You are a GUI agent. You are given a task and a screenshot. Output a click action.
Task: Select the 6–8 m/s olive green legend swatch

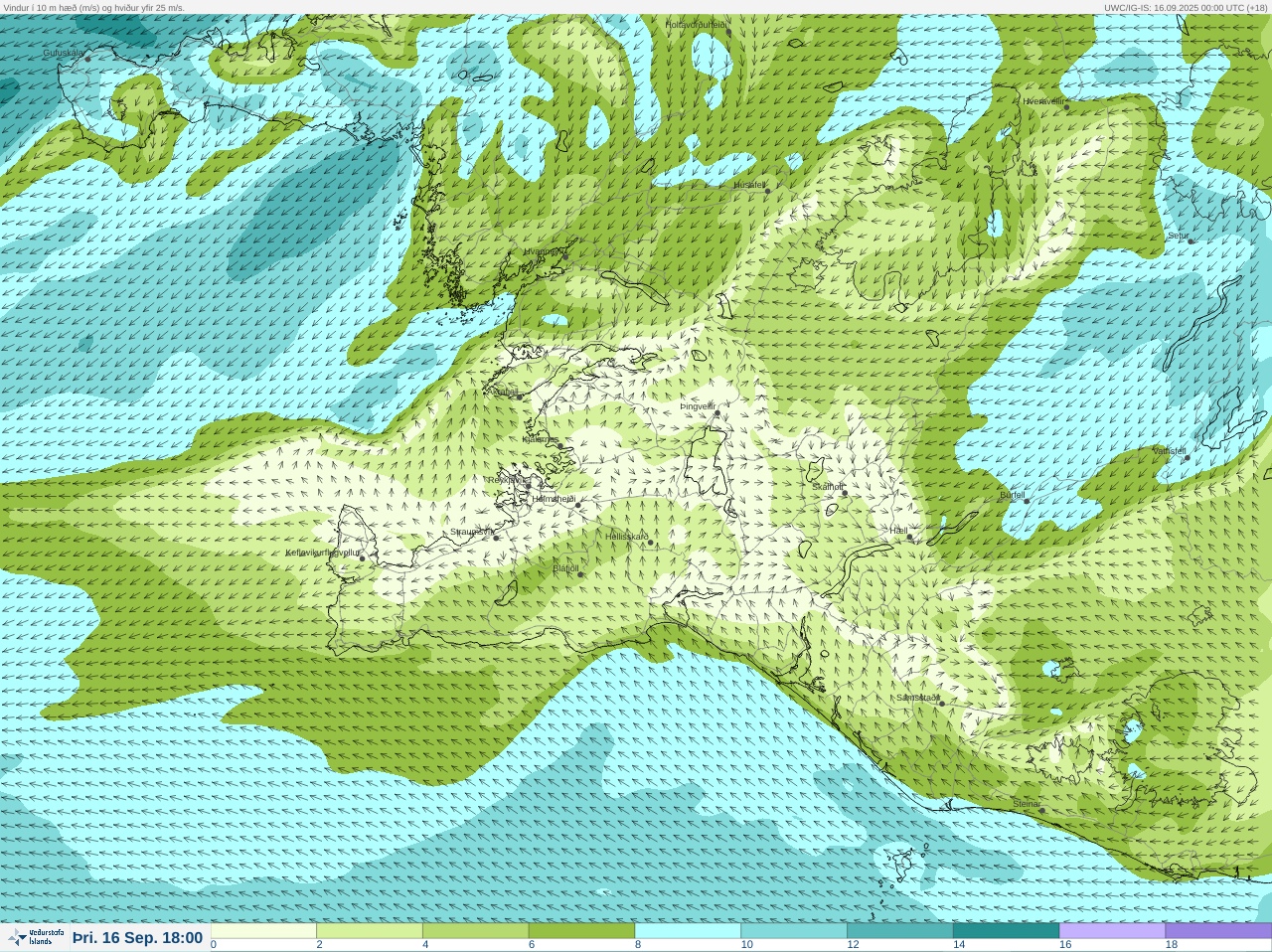581,931
